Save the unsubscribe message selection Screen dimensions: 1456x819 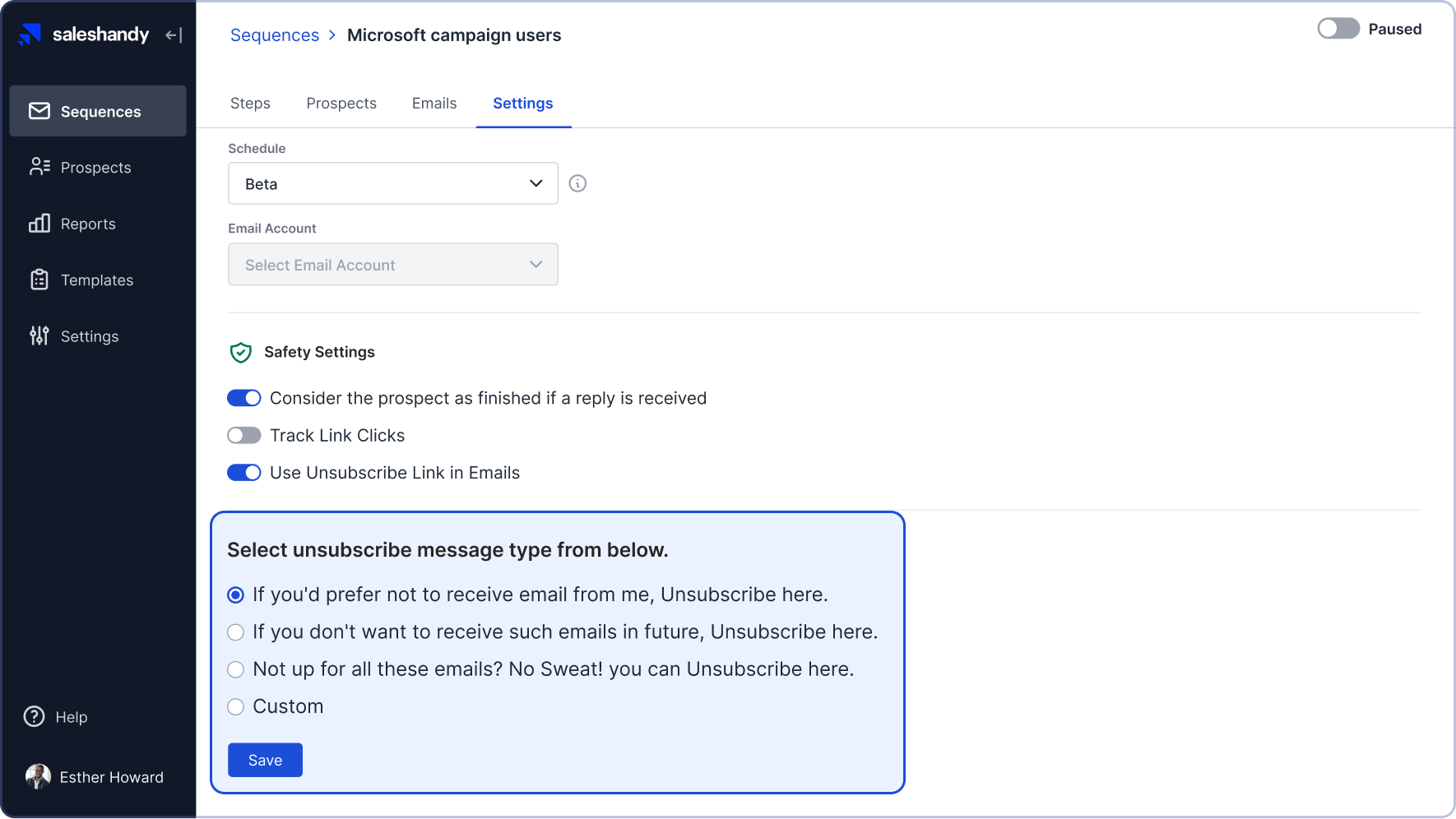coord(264,760)
